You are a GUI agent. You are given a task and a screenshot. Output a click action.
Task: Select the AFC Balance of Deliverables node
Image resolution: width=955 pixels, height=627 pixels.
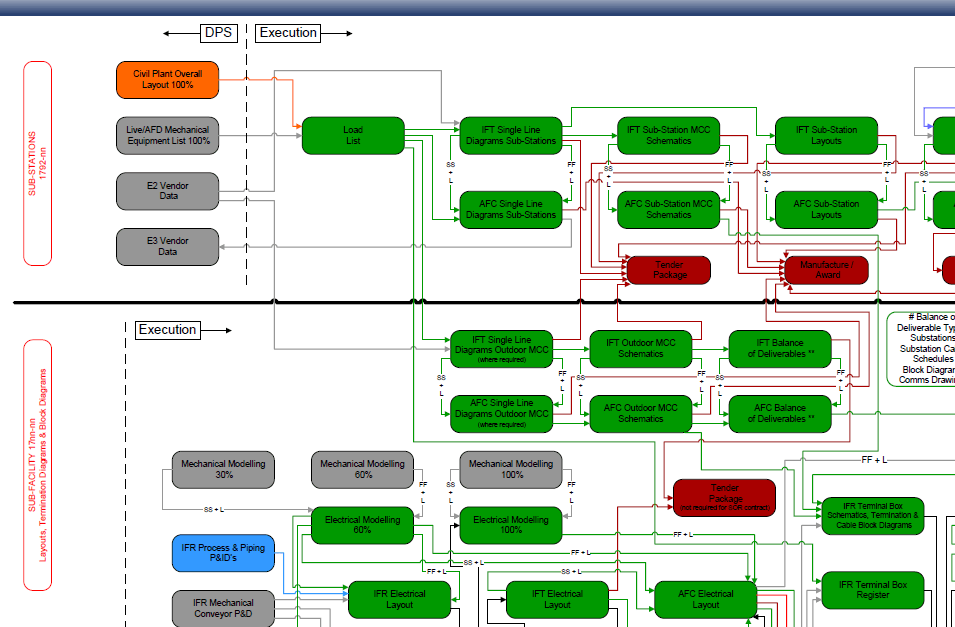pos(779,413)
